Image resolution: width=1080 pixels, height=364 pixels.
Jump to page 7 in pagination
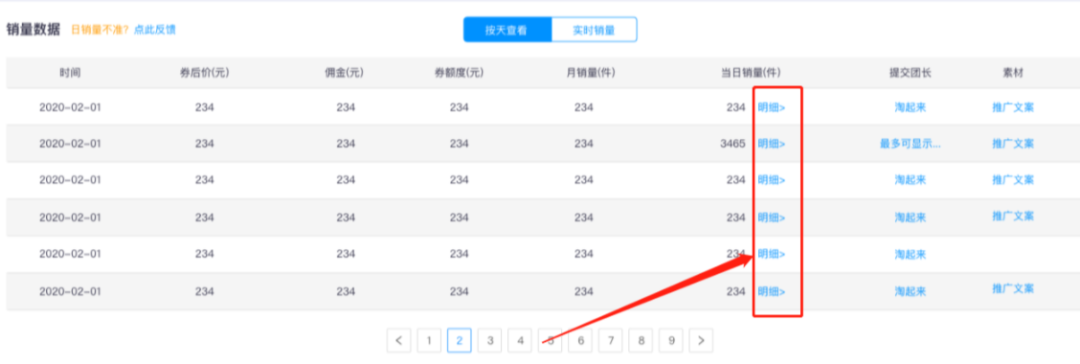point(611,340)
